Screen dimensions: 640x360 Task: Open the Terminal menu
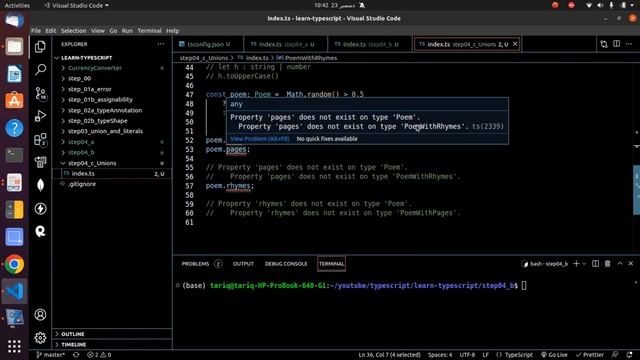(149, 31)
